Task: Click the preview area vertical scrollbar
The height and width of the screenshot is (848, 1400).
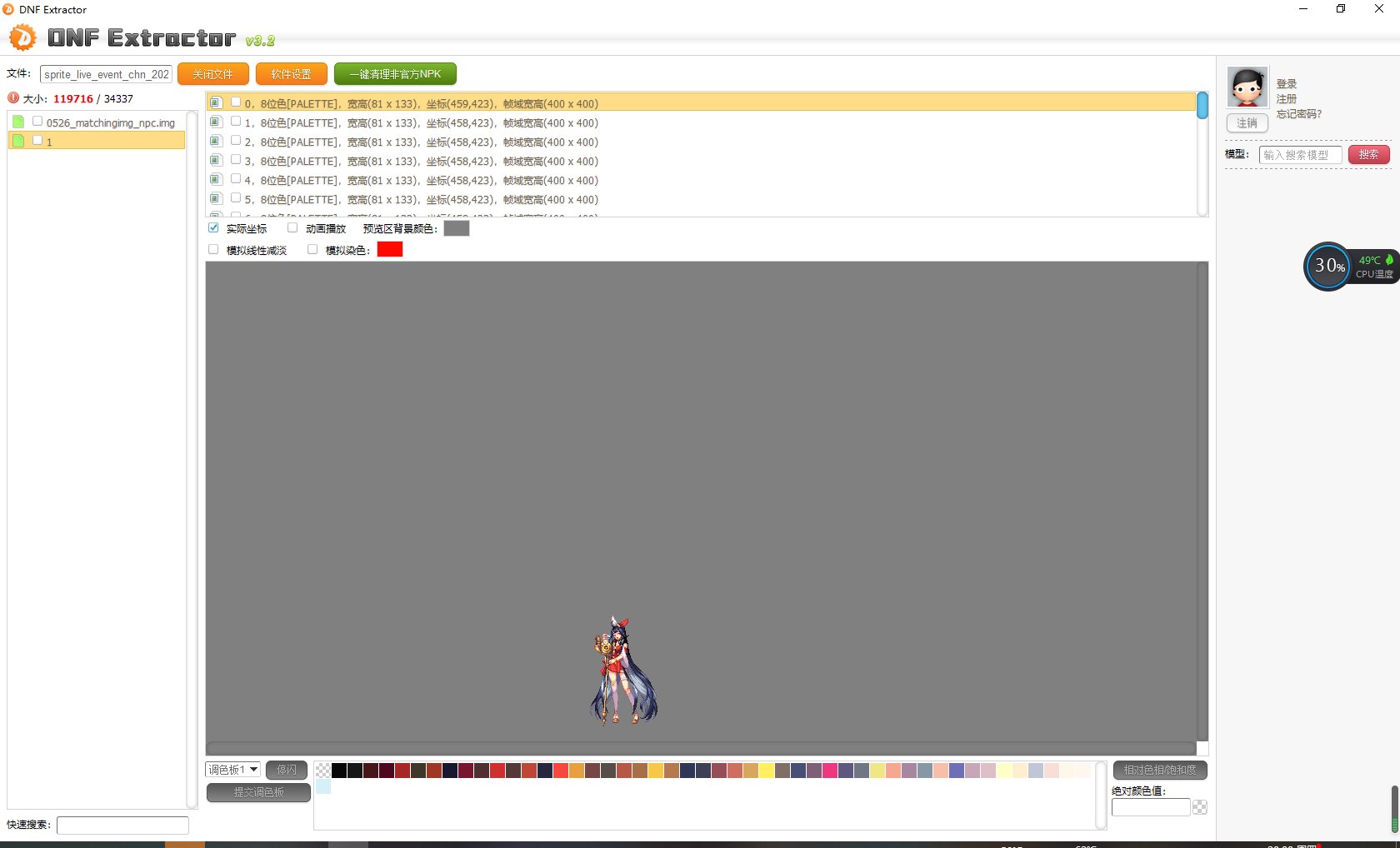Action: (1202, 502)
